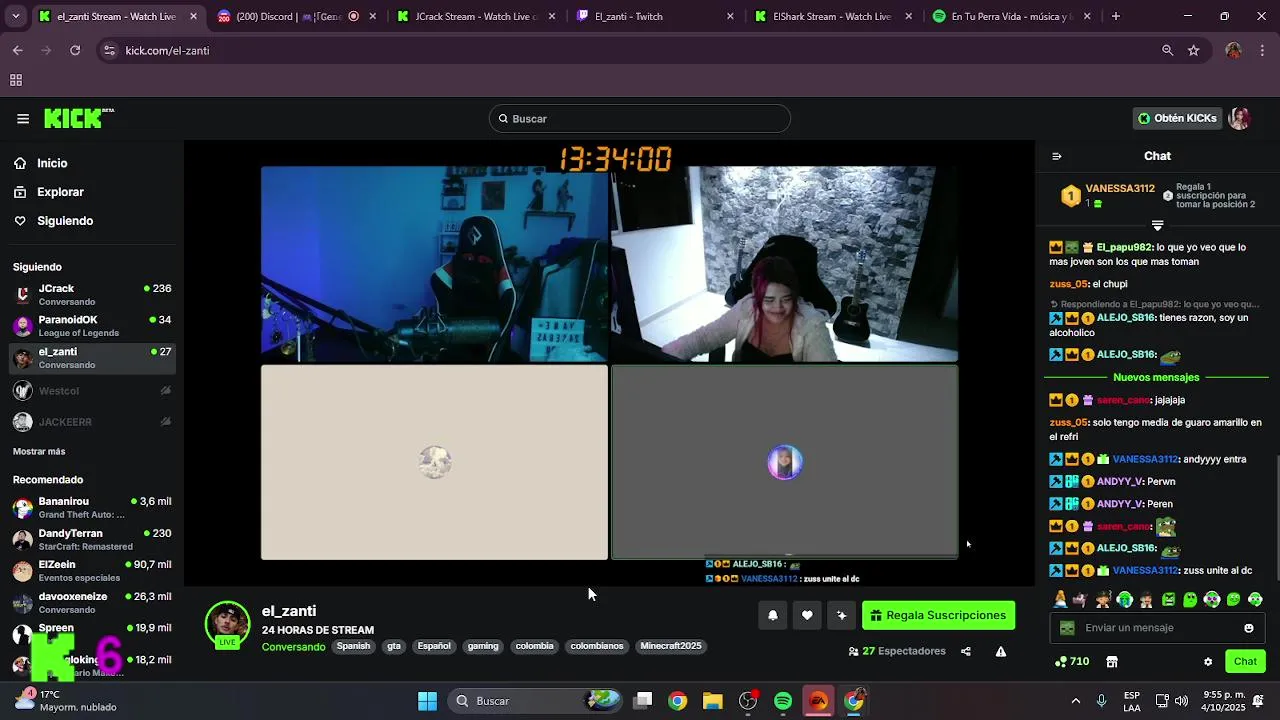The height and width of the screenshot is (720, 1280).
Task: Open ElZeein recommended channel
Action: pyautogui.click(x=92, y=571)
